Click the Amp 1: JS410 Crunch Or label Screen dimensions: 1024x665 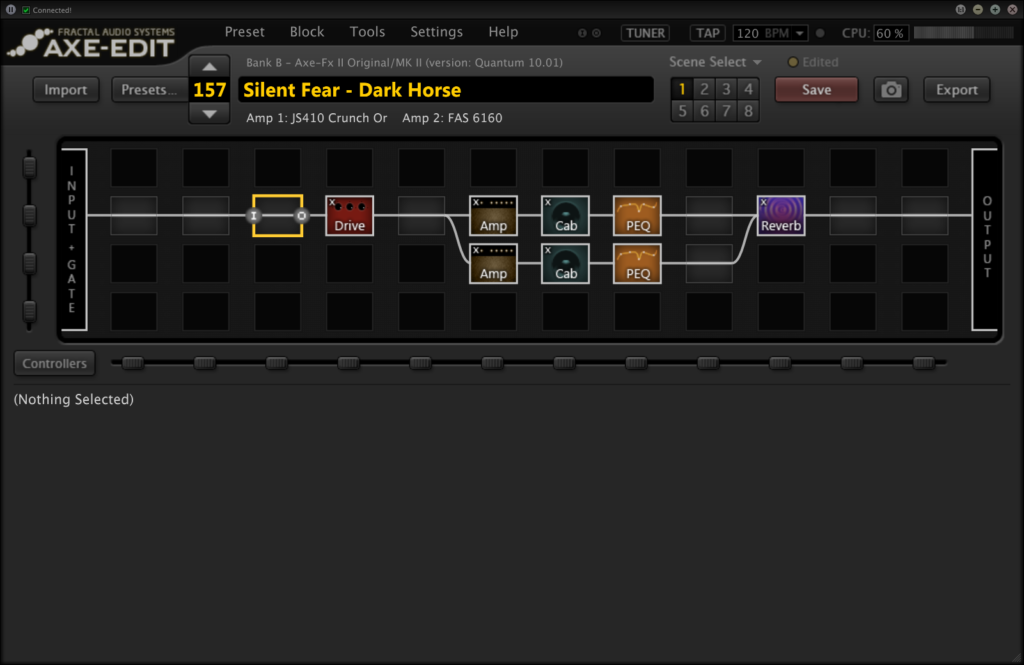[x=317, y=118]
